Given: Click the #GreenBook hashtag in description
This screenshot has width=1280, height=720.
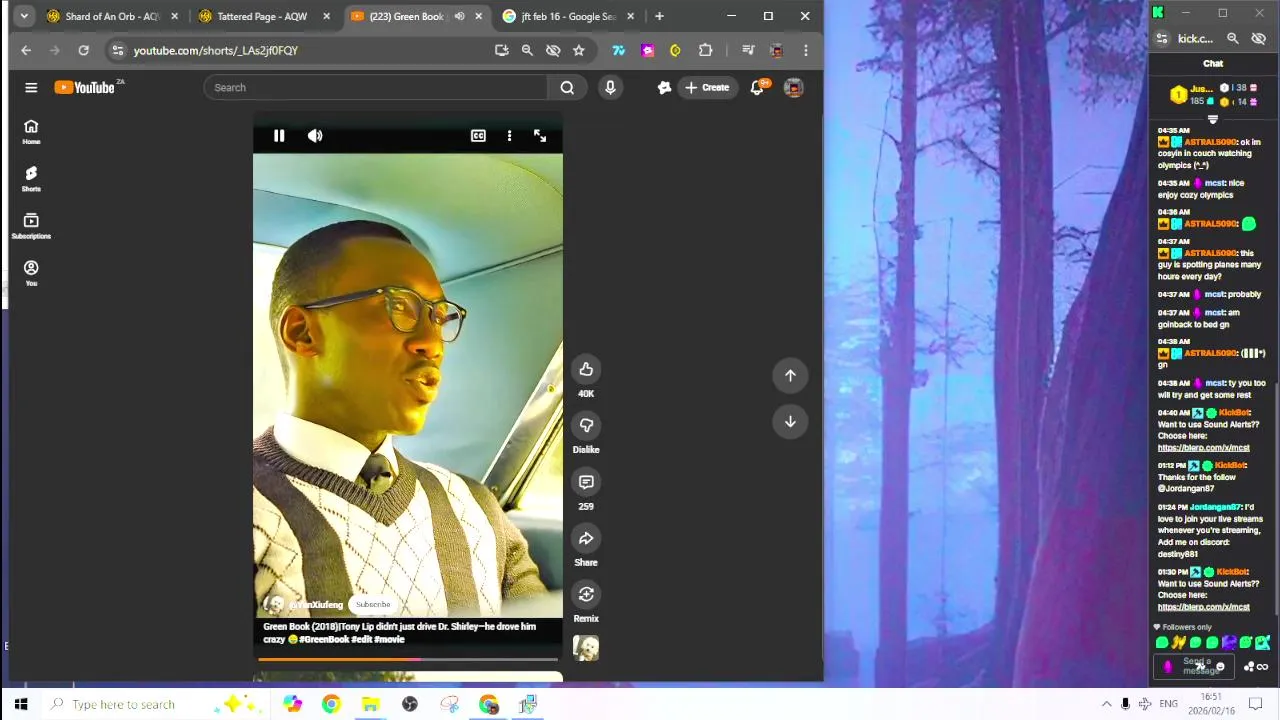Looking at the screenshot, I should click(x=324, y=639).
